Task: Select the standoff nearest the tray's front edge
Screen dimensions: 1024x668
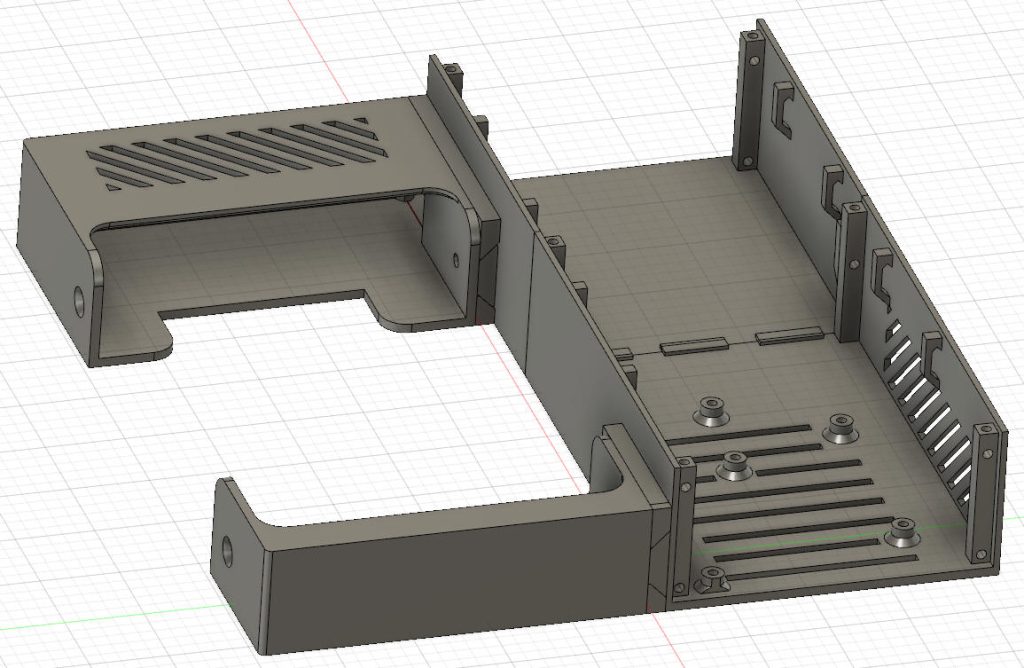Action: [713, 578]
